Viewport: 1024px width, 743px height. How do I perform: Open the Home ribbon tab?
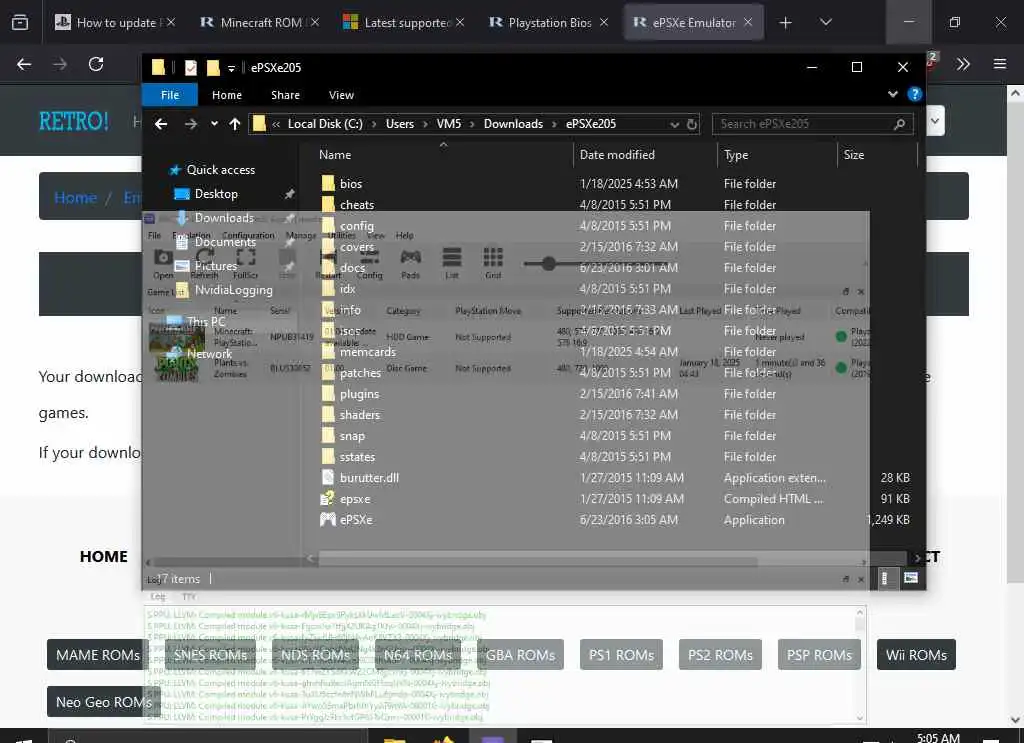pyautogui.click(x=227, y=95)
